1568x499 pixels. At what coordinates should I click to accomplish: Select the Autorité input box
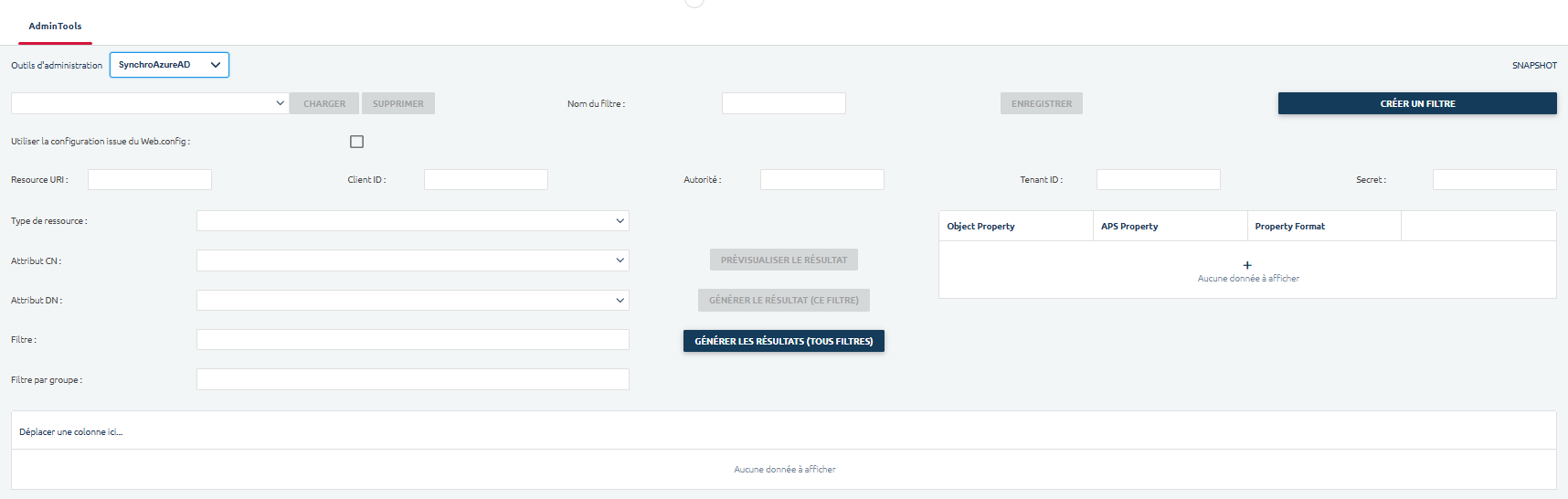(x=821, y=180)
